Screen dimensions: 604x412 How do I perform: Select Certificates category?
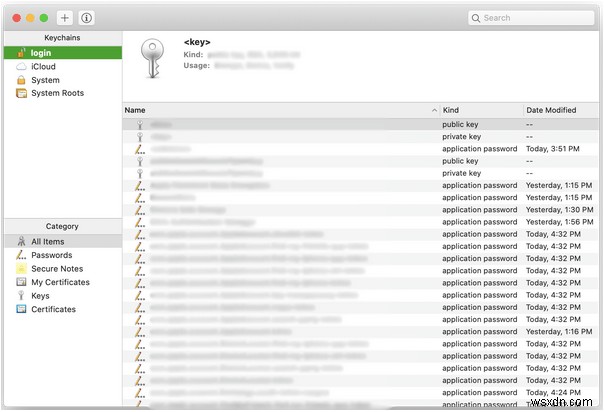coord(53,309)
